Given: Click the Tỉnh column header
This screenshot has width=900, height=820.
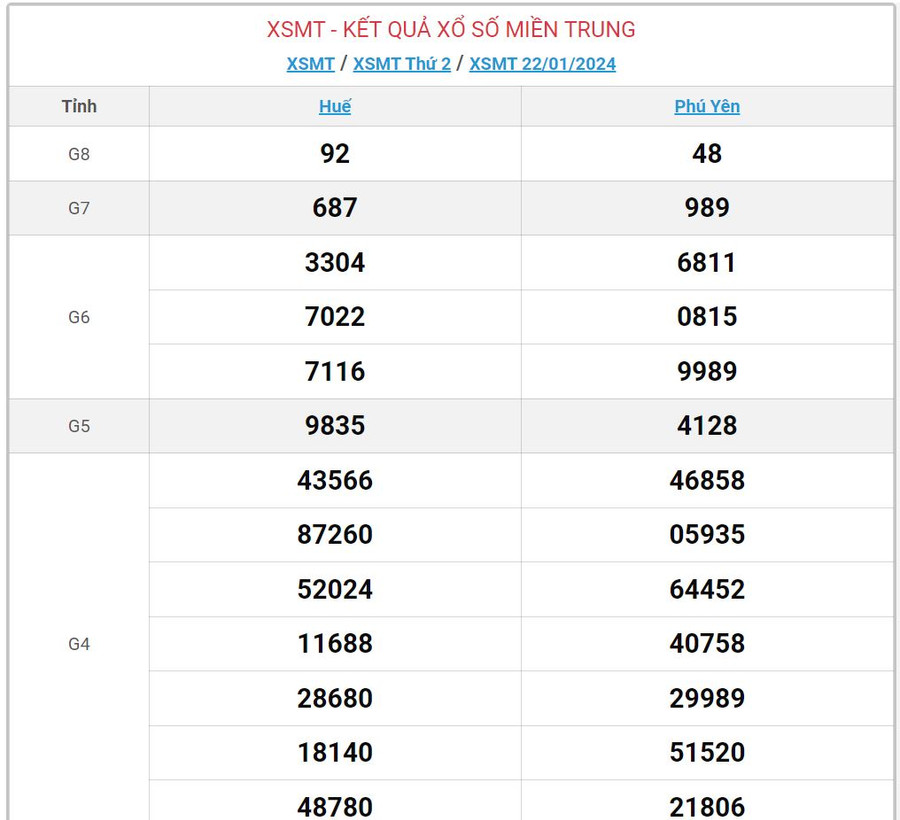Looking at the screenshot, I should [79, 107].
